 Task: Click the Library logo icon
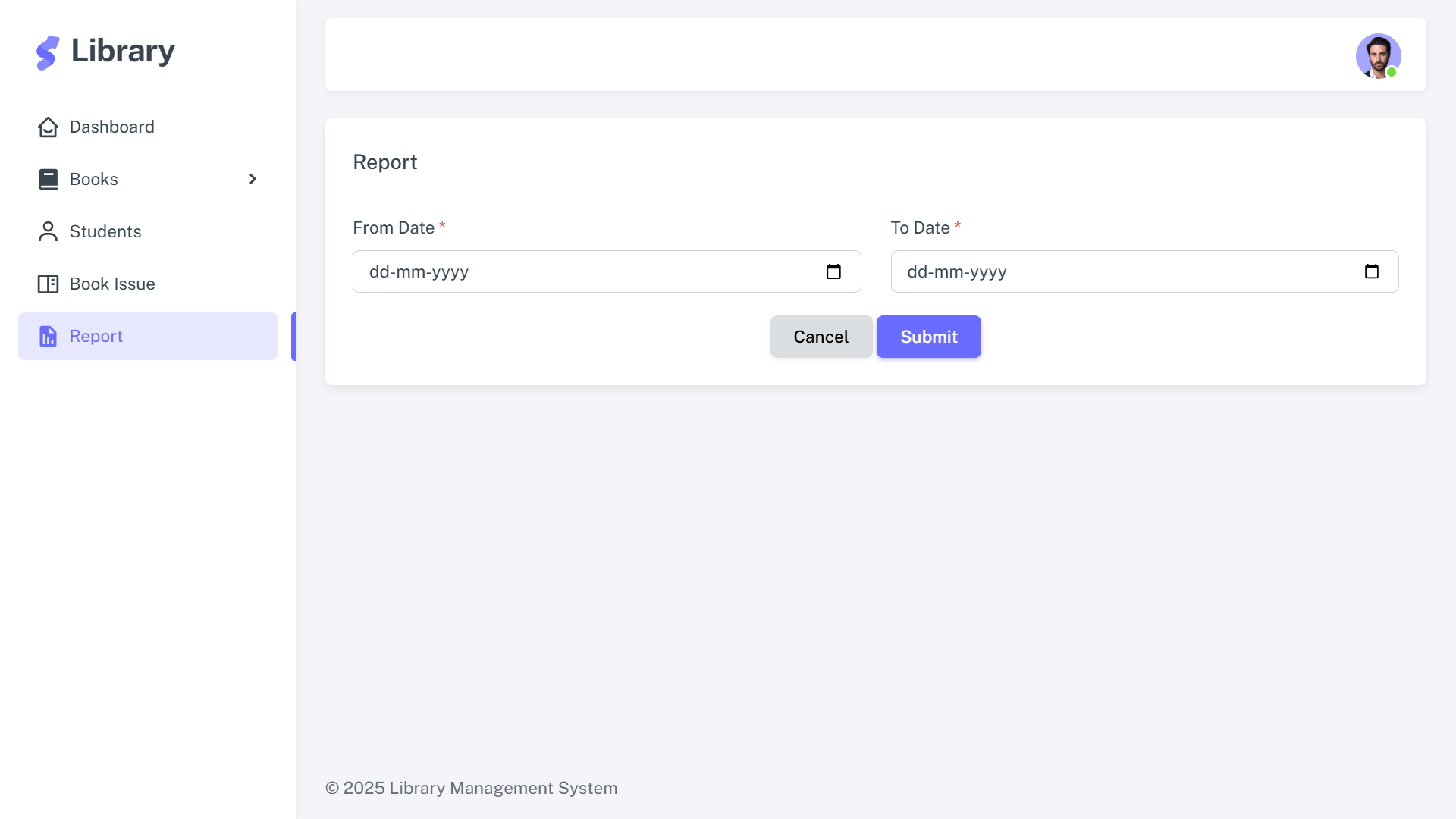[x=48, y=53]
